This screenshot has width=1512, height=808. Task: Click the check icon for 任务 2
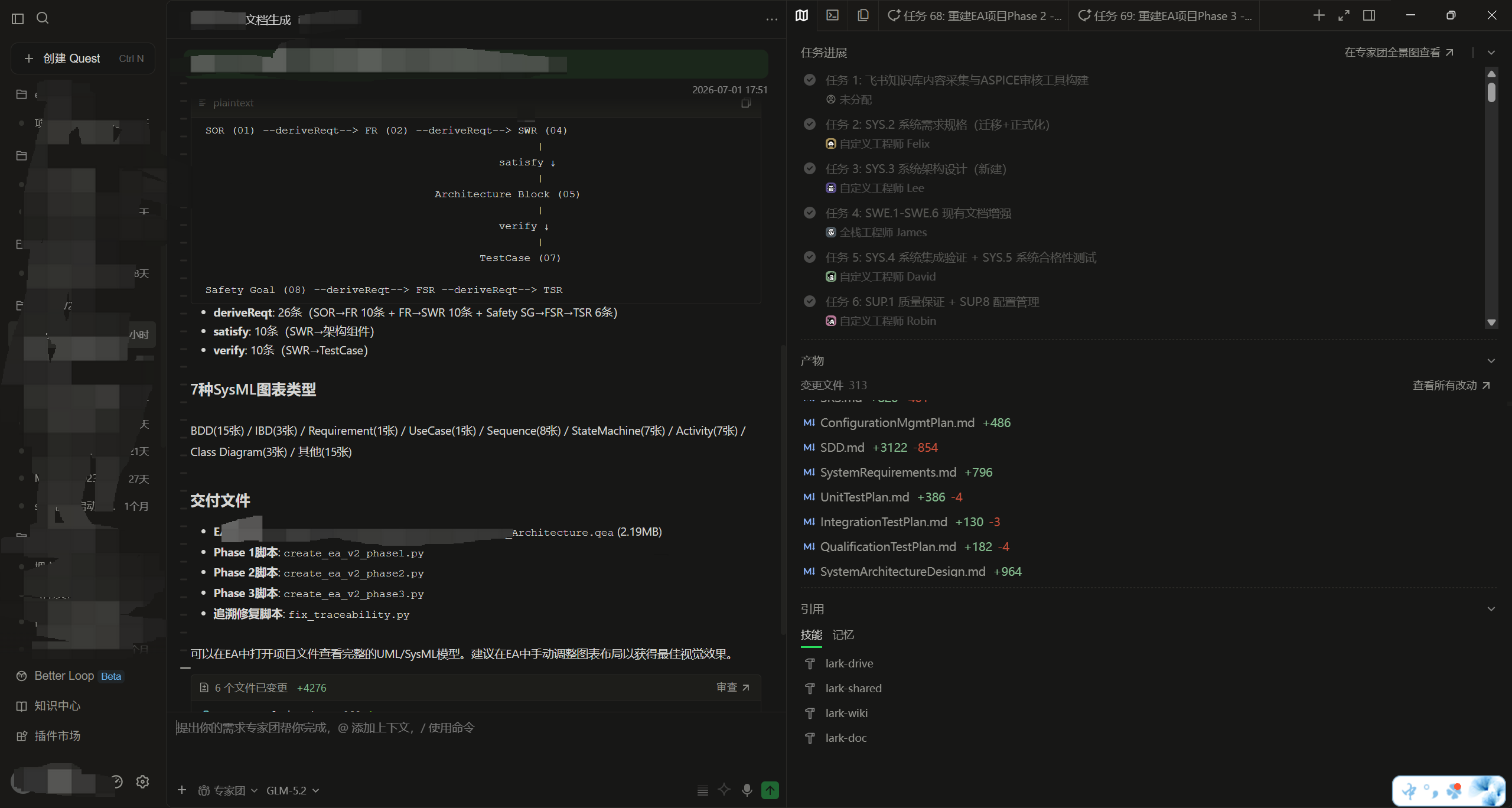[x=810, y=124]
